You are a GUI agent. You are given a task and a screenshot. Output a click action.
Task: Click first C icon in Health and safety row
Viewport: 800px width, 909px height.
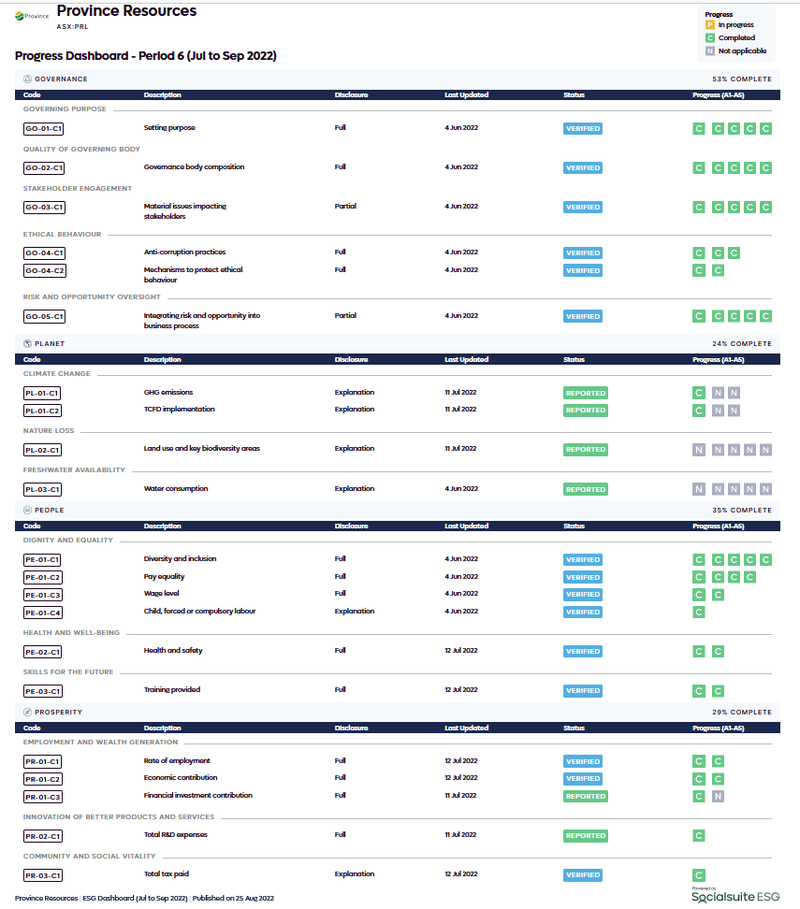pos(699,652)
